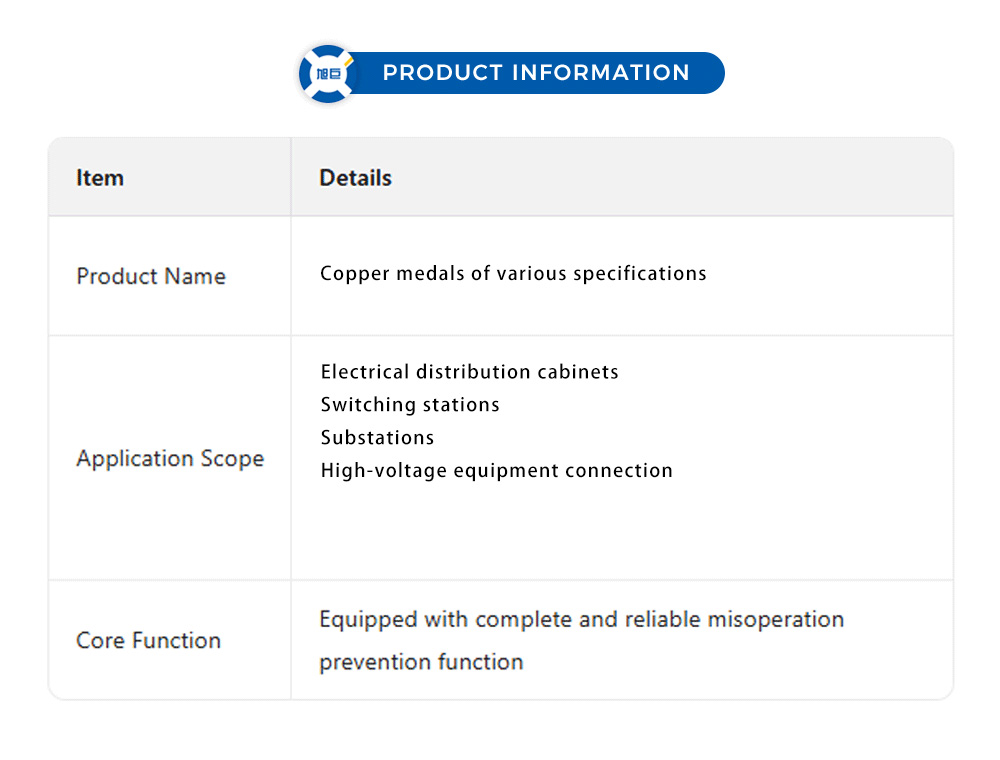Click the Switching stations entry
Screen dimensions: 1000x760
point(410,405)
